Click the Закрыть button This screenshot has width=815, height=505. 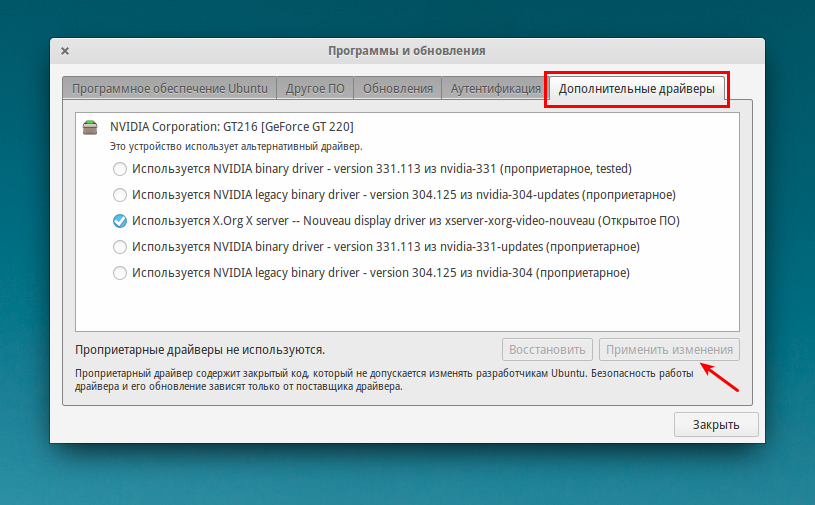coord(716,424)
